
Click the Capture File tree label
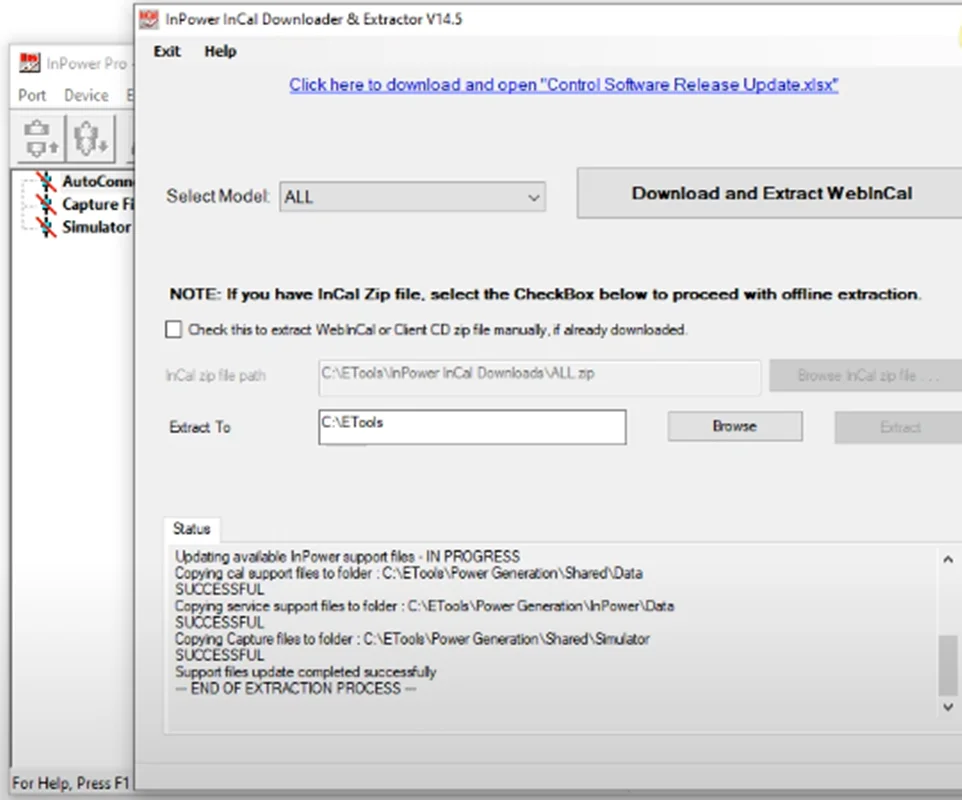click(x=98, y=204)
